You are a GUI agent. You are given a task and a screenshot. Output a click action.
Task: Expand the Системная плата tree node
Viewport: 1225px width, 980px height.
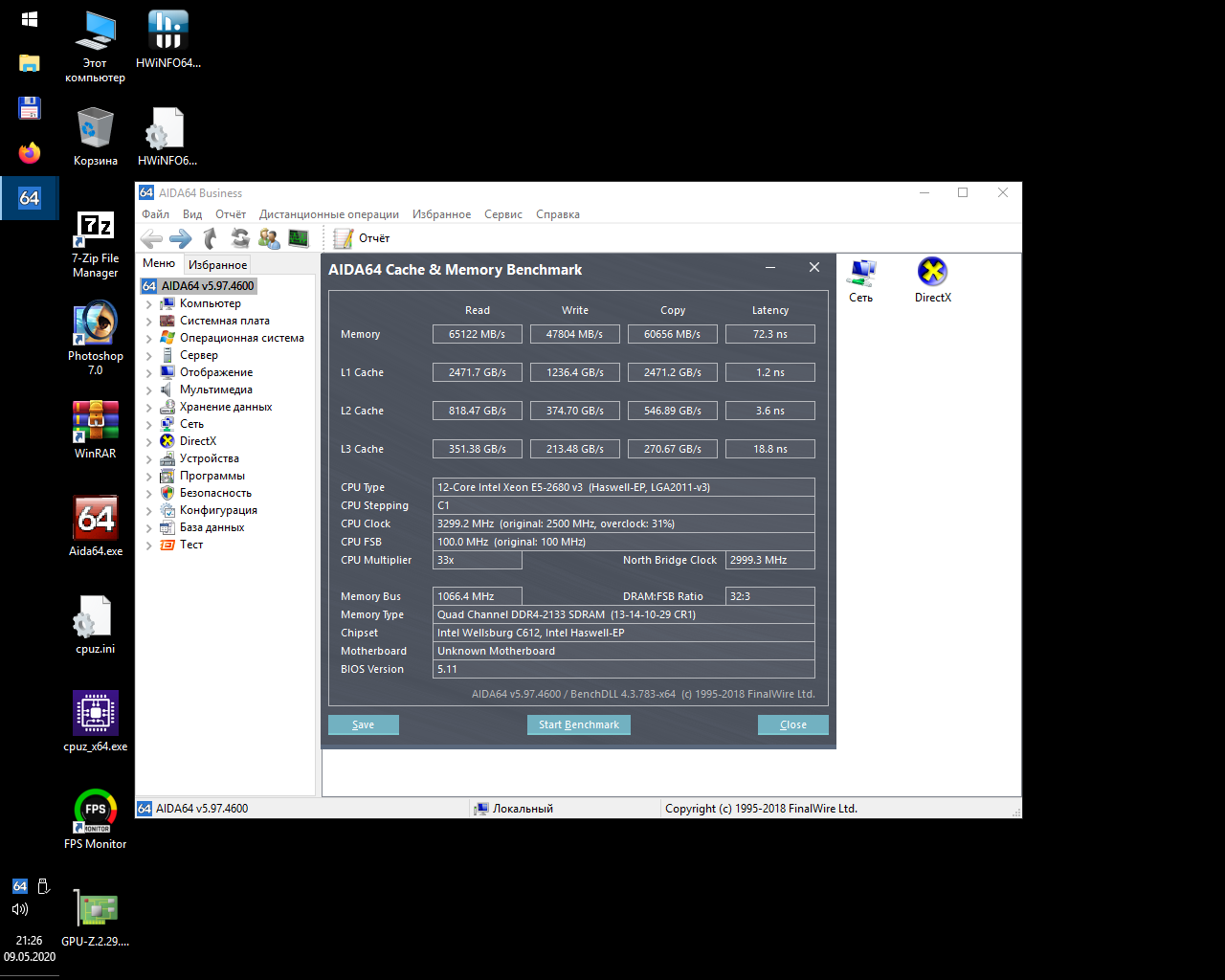tap(148, 321)
